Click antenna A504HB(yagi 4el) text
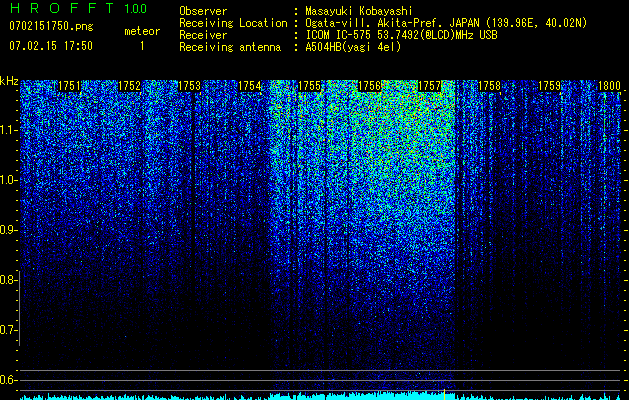Image resolution: width=629 pixels, height=400 pixels. point(353,47)
